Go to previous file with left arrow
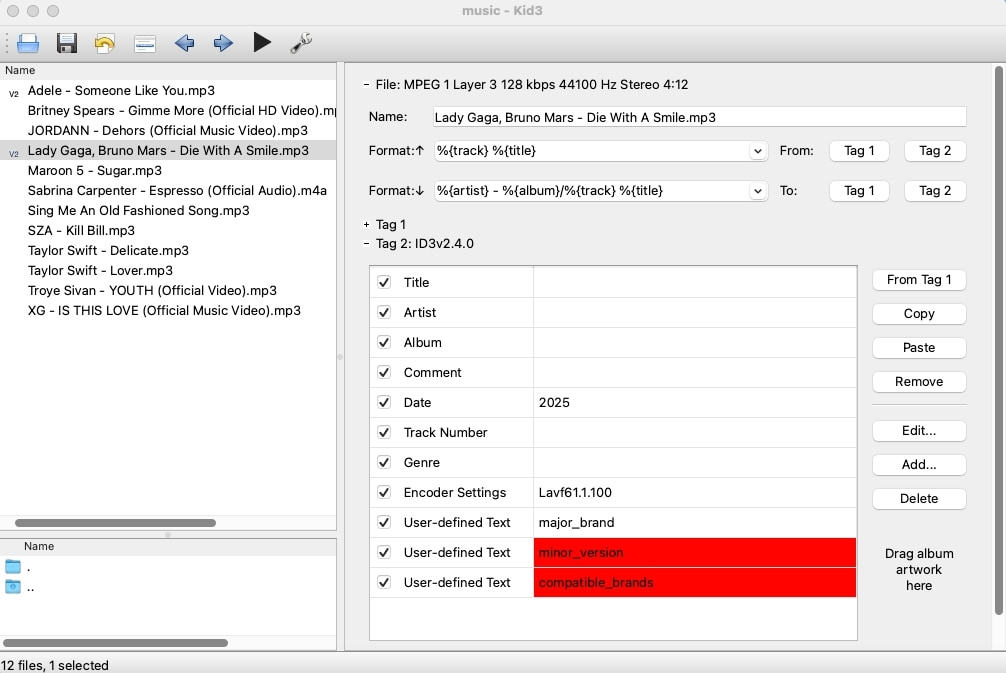The width and height of the screenshot is (1006, 673). pyautogui.click(x=185, y=43)
